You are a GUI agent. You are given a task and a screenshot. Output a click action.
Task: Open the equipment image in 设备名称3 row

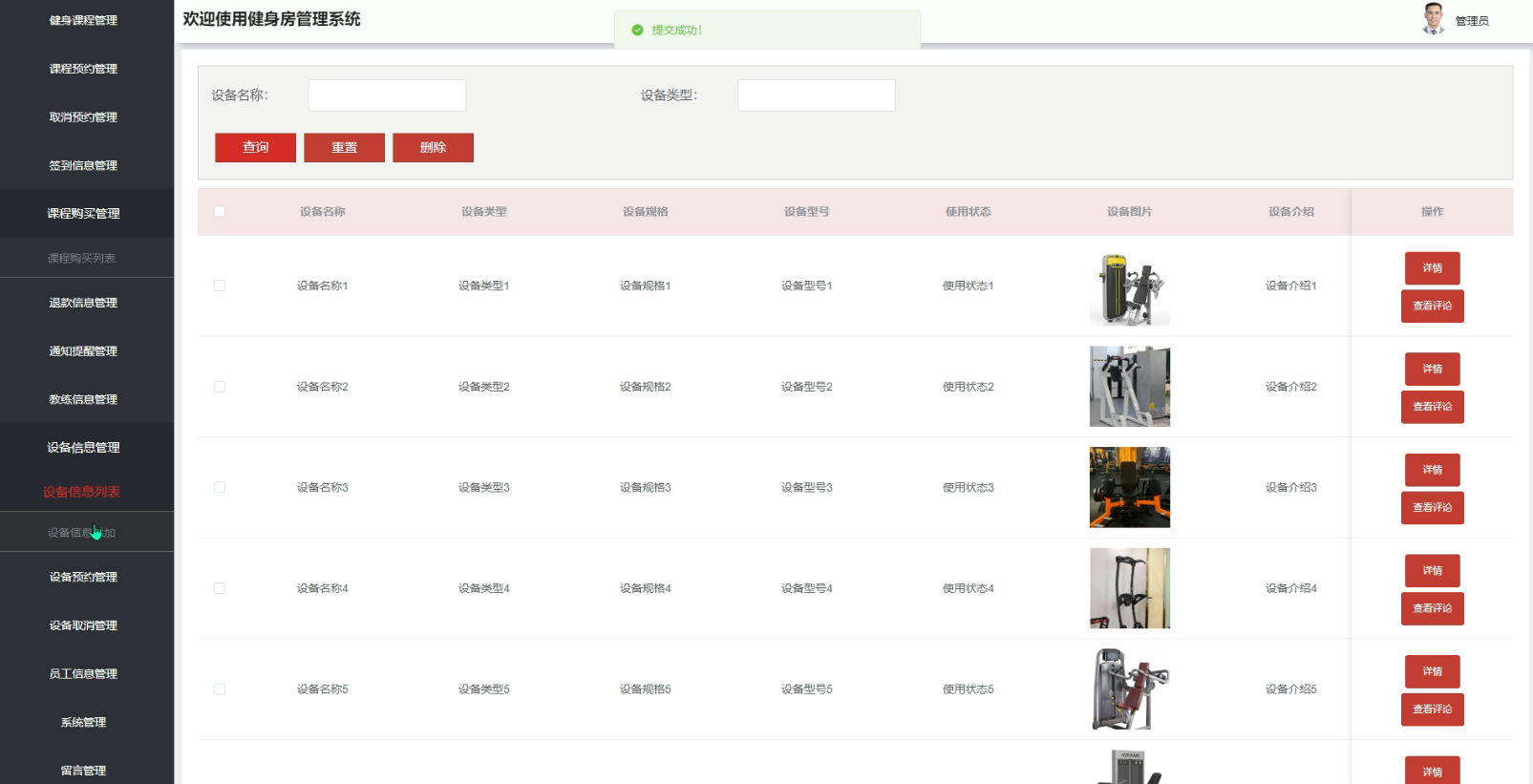click(1130, 487)
